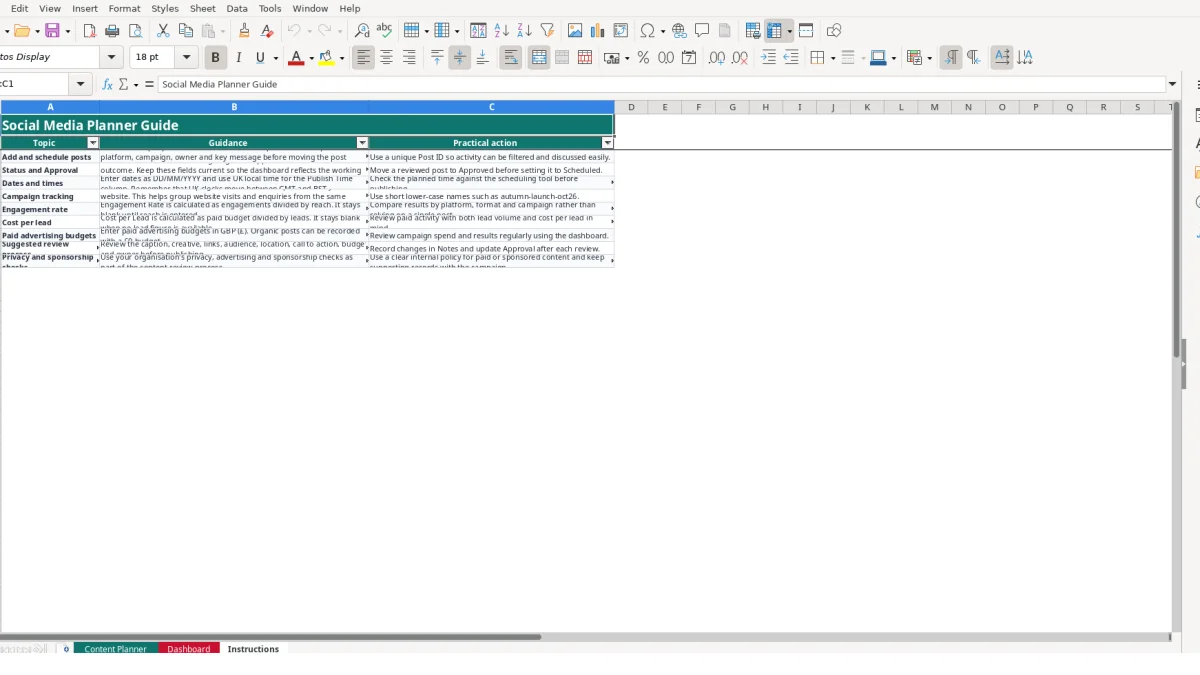
Task: Insert Image icon
Action: pyautogui.click(x=575, y=31)
